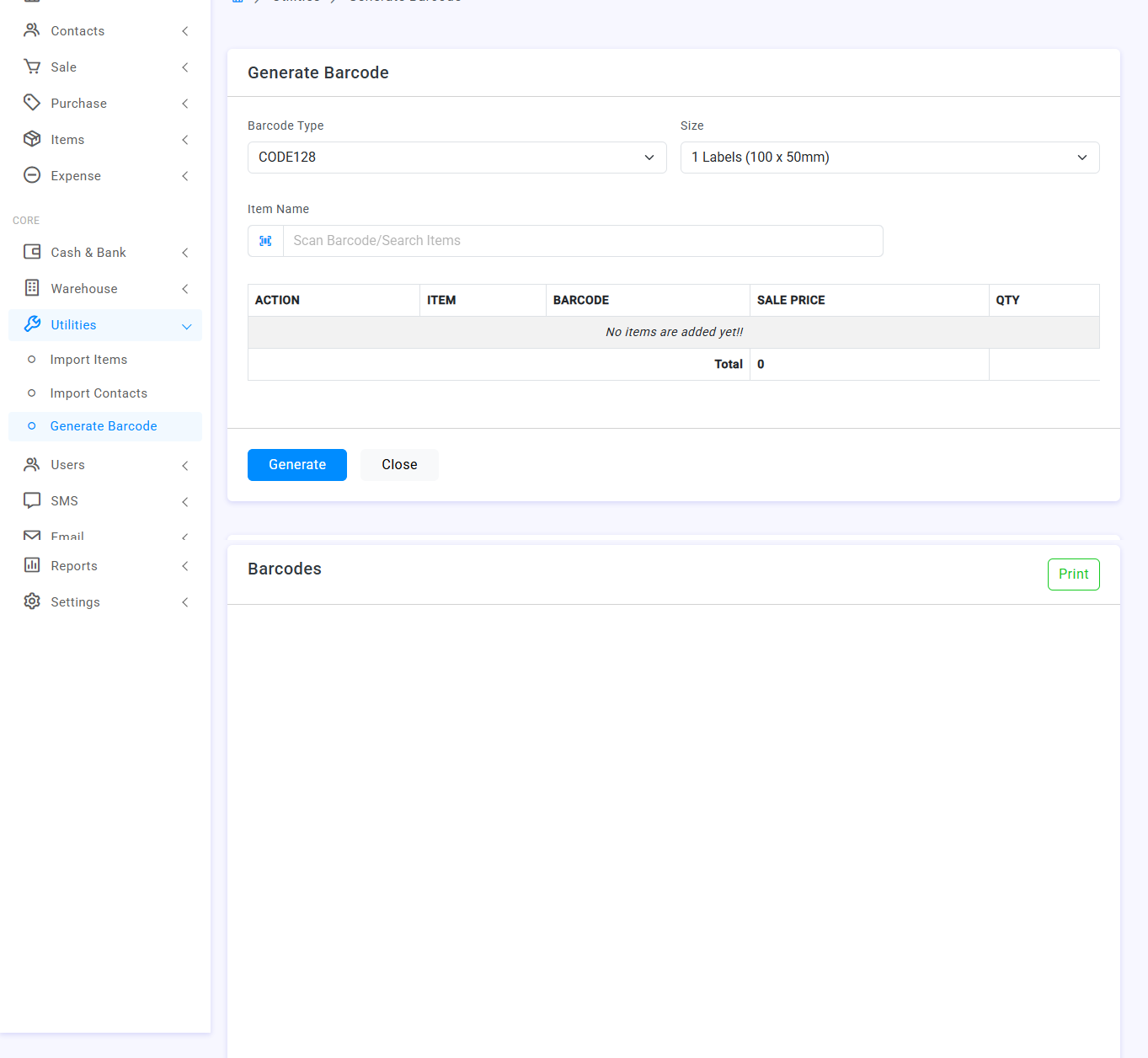Focus the Scan Barcode/Search Items field
The width and height of the screenshot is (1148, 1058).
[x=582, y=241]
